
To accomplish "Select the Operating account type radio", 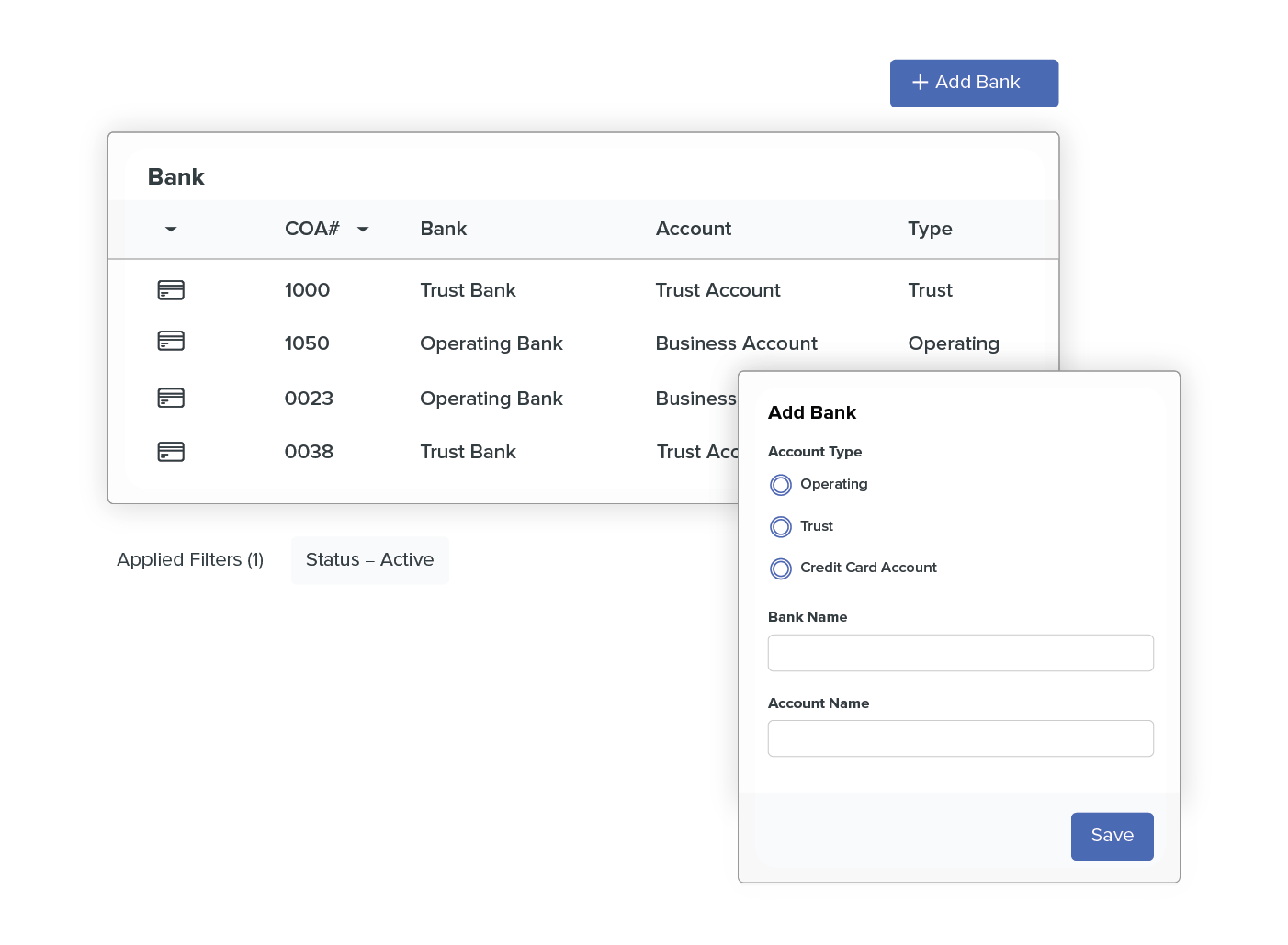I will (781, 485).
